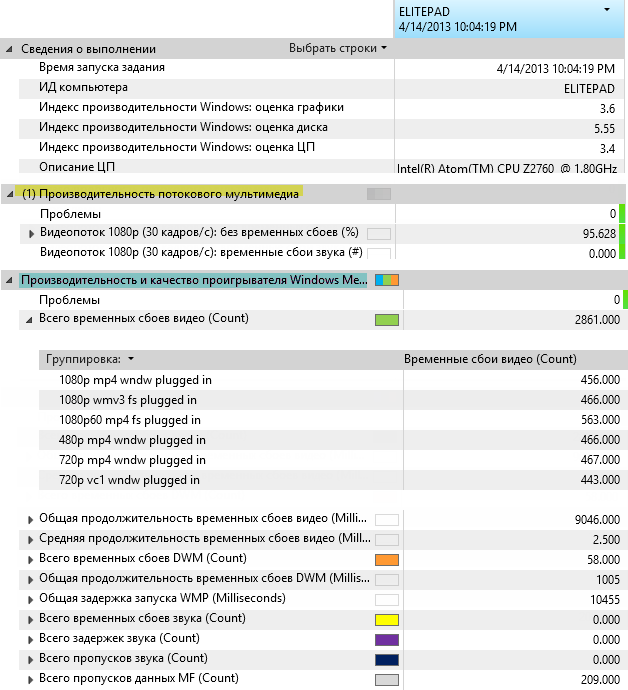Click the value 10455
This screenshot has width=628, height=690.
tap(605, 600)
